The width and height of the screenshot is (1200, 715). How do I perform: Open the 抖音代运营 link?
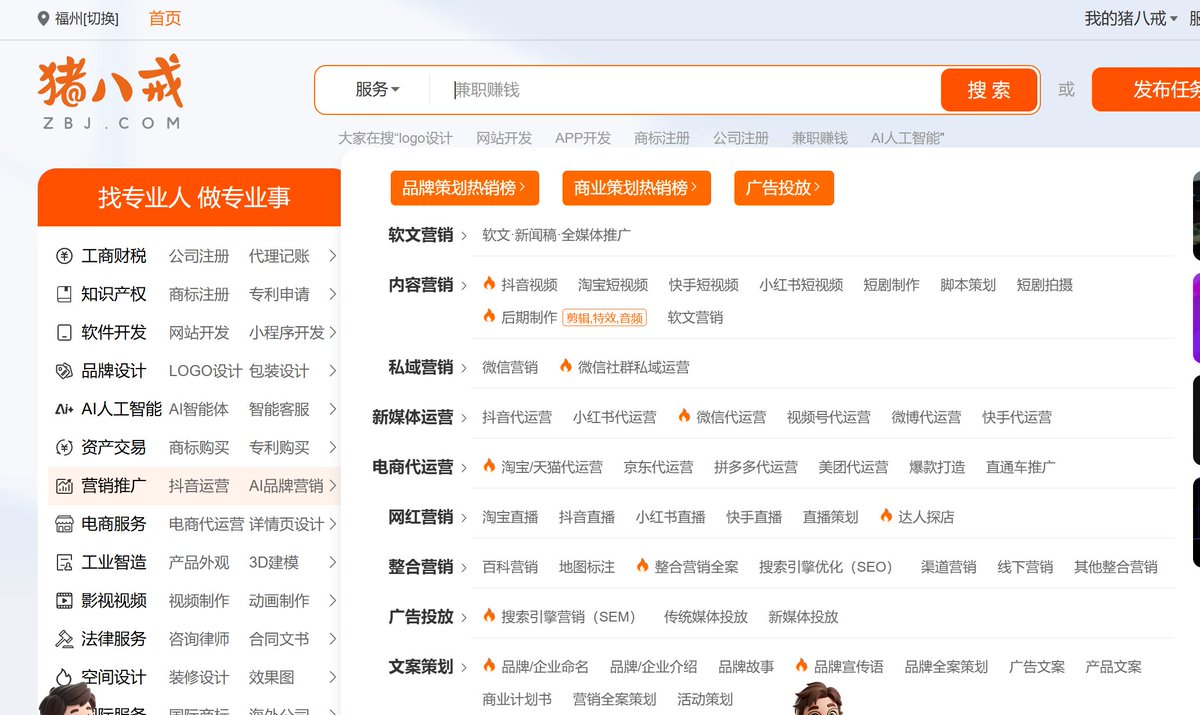click(x=517, y=417)
